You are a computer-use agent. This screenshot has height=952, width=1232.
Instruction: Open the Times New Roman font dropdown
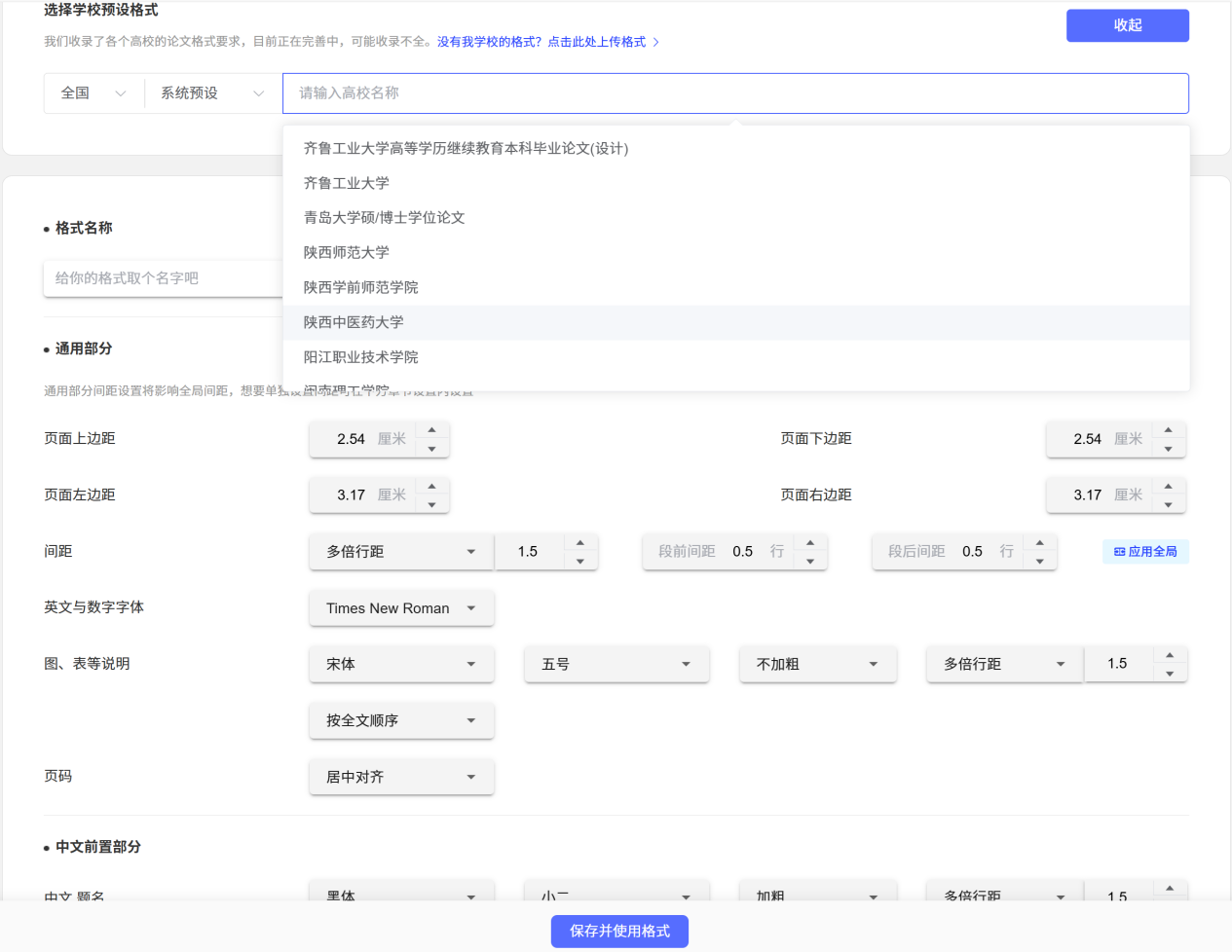[401, 608]
